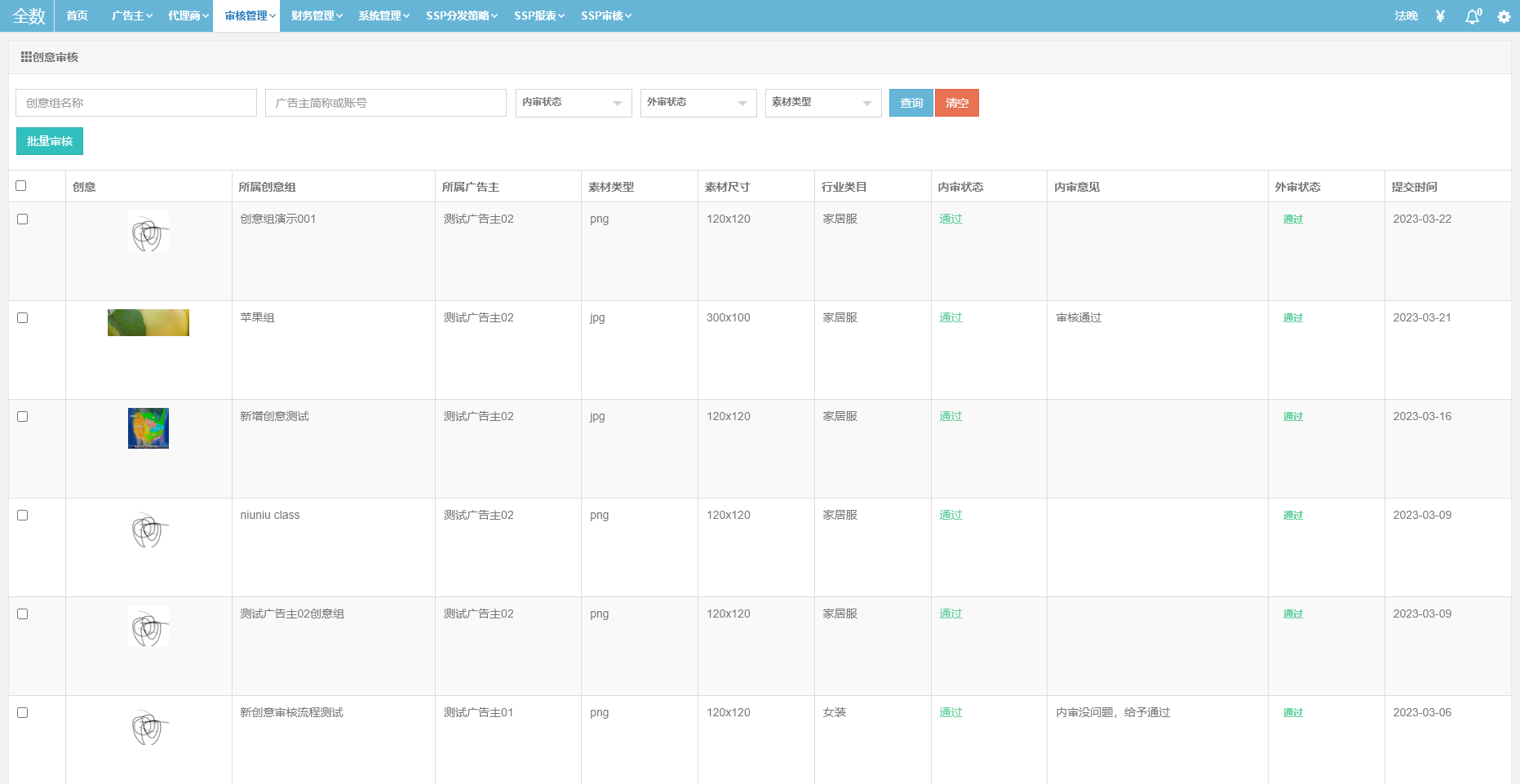Screen dimensions: 1520x784
Task: Open the 审核管理 menu
Action: (246, 16)
